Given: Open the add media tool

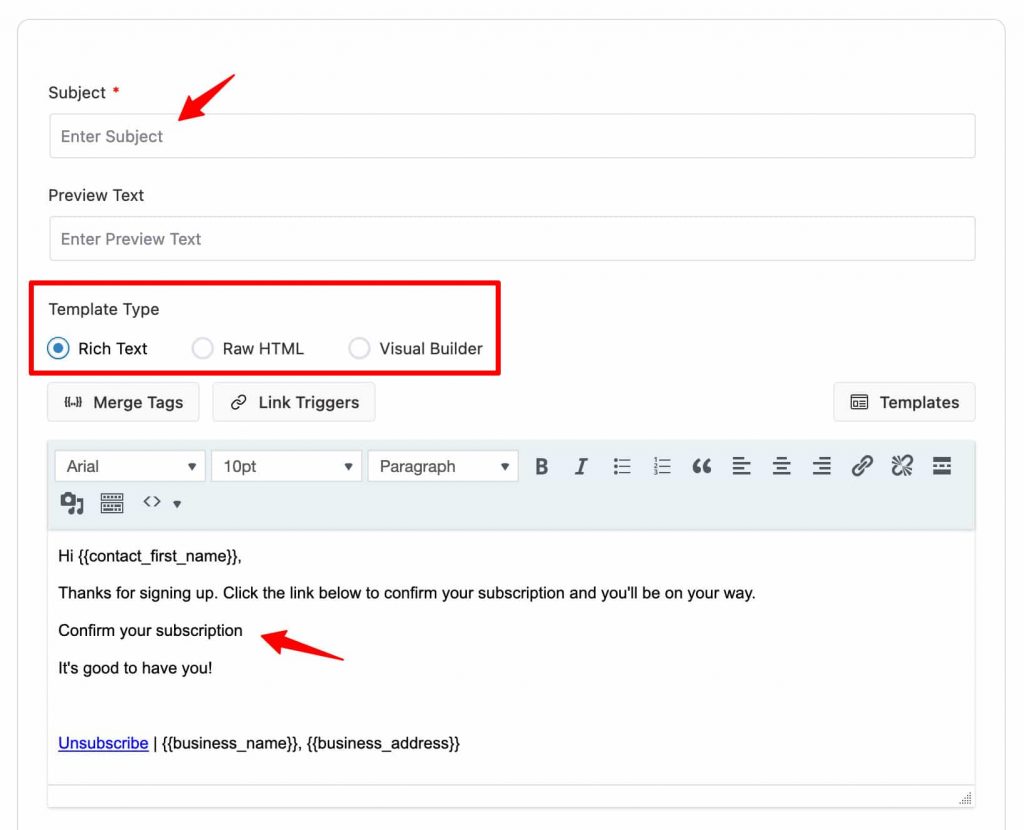Looking at the screenshot, I should [x=72, y=503].
